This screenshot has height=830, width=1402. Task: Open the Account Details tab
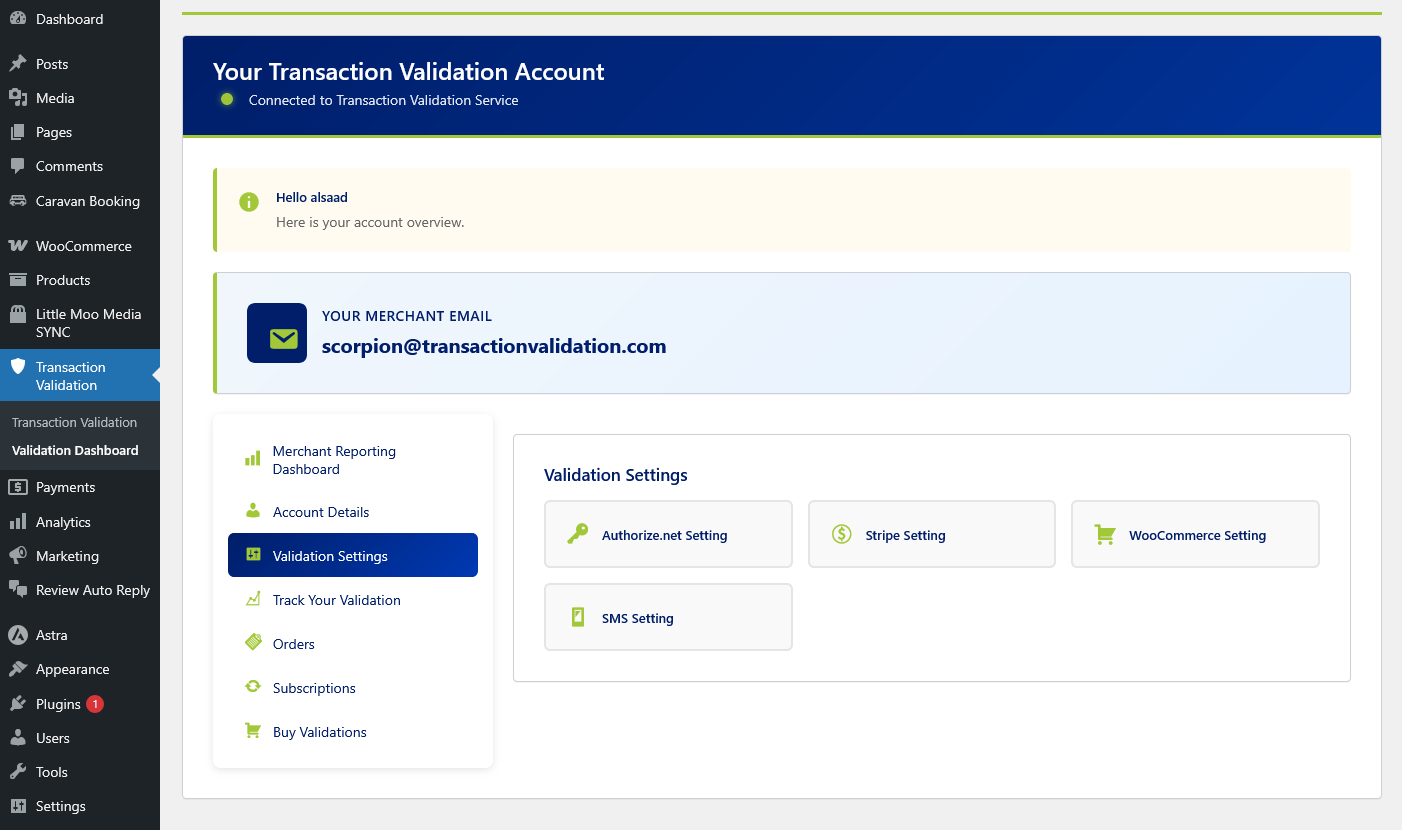pos(353,512)
